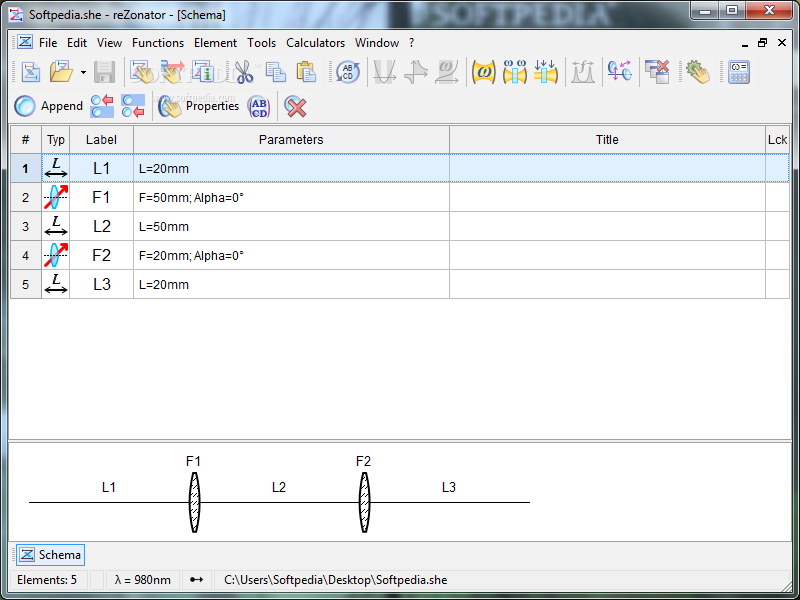Click the schema pump hand with arrows icon
800x600 pixels.
pos(172,72)
